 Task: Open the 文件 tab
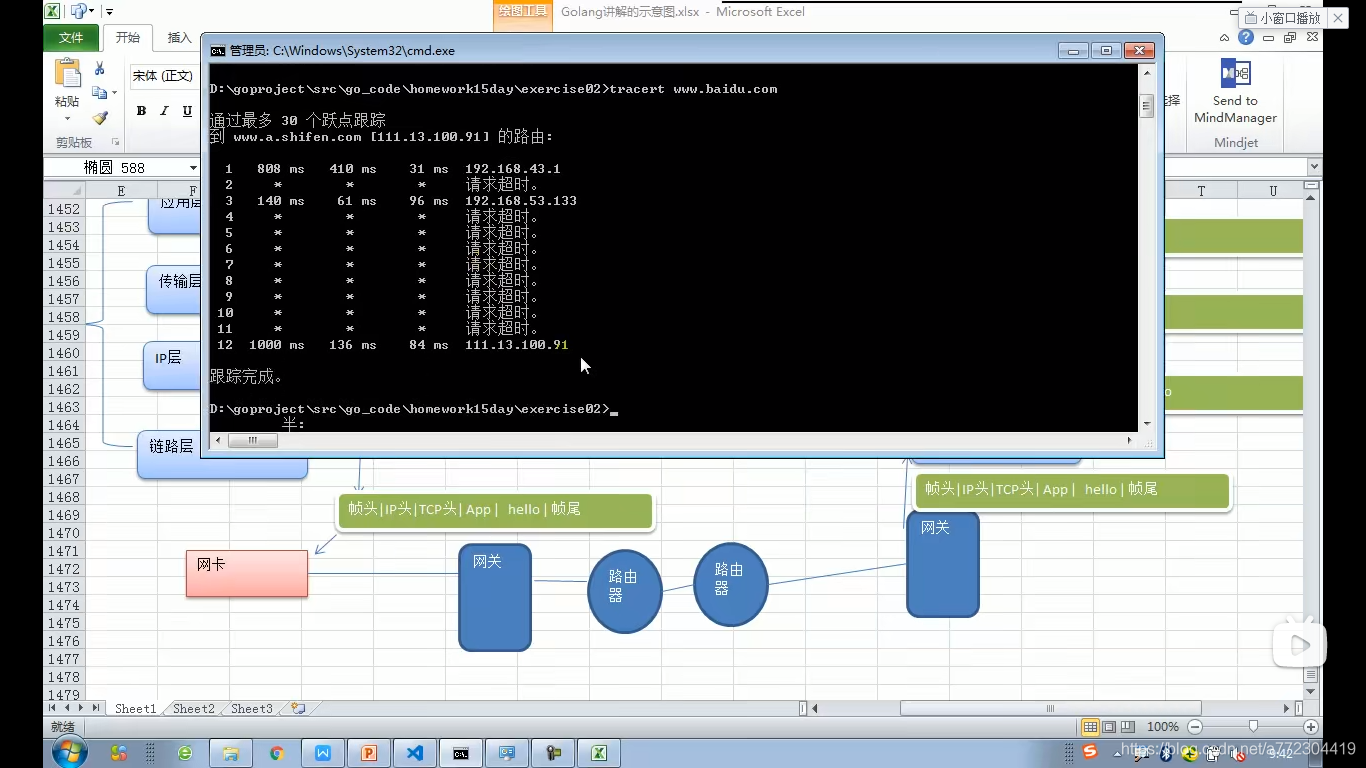(x=71, y=38)
